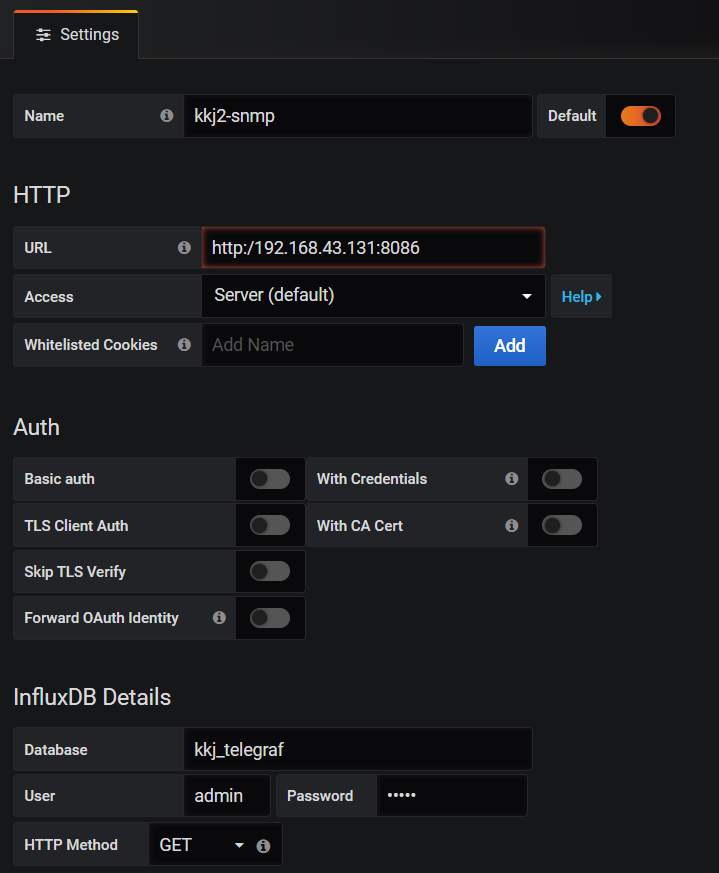Enable Basic auth switch
The width and height of the screenshot is (719, 873).
(270, 479)
